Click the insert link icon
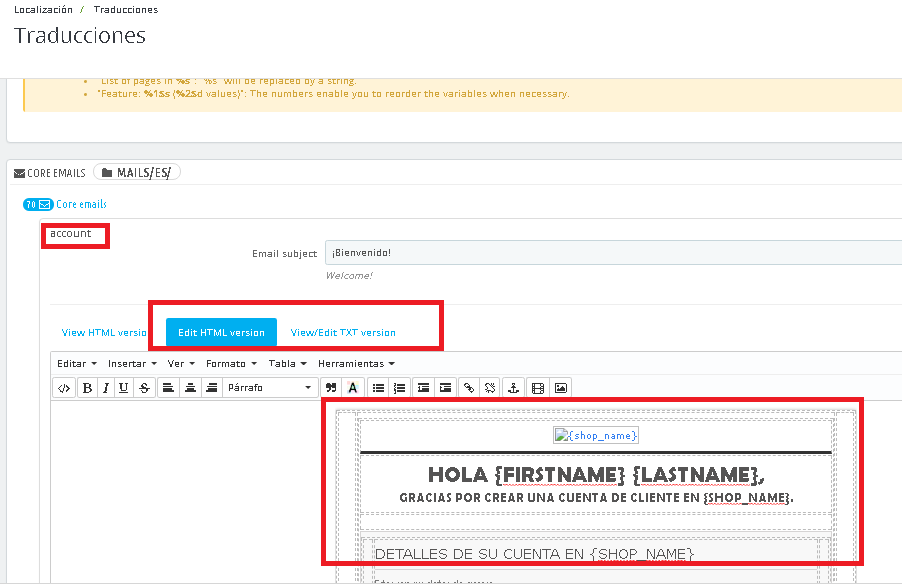Image resolution: width=902 pixels, height=584 pixels. (468, 388)
